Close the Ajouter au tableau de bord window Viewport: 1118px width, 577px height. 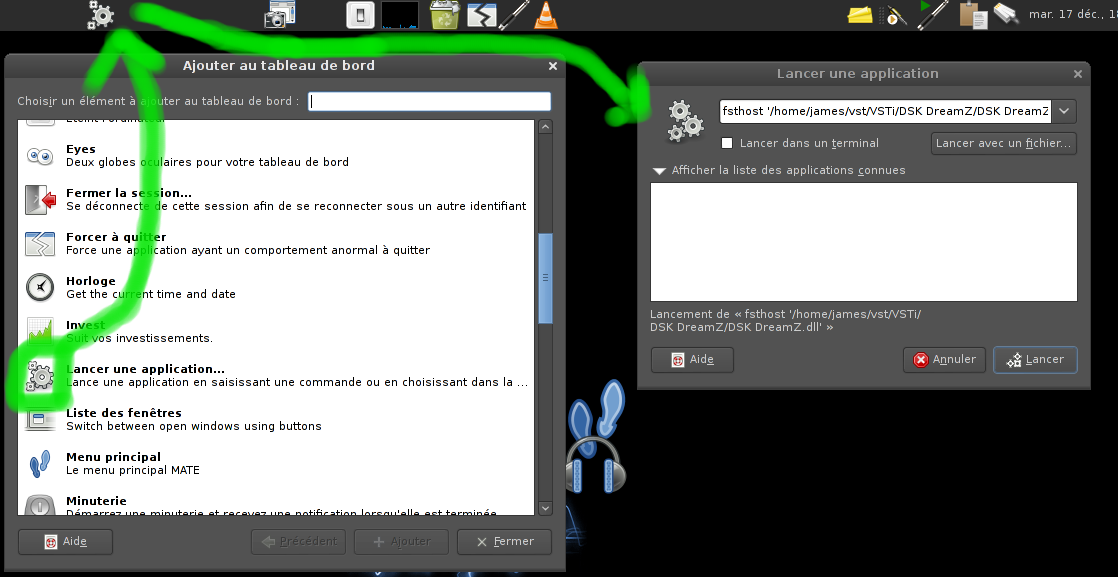pyautogui.click(x=553, y=66)
